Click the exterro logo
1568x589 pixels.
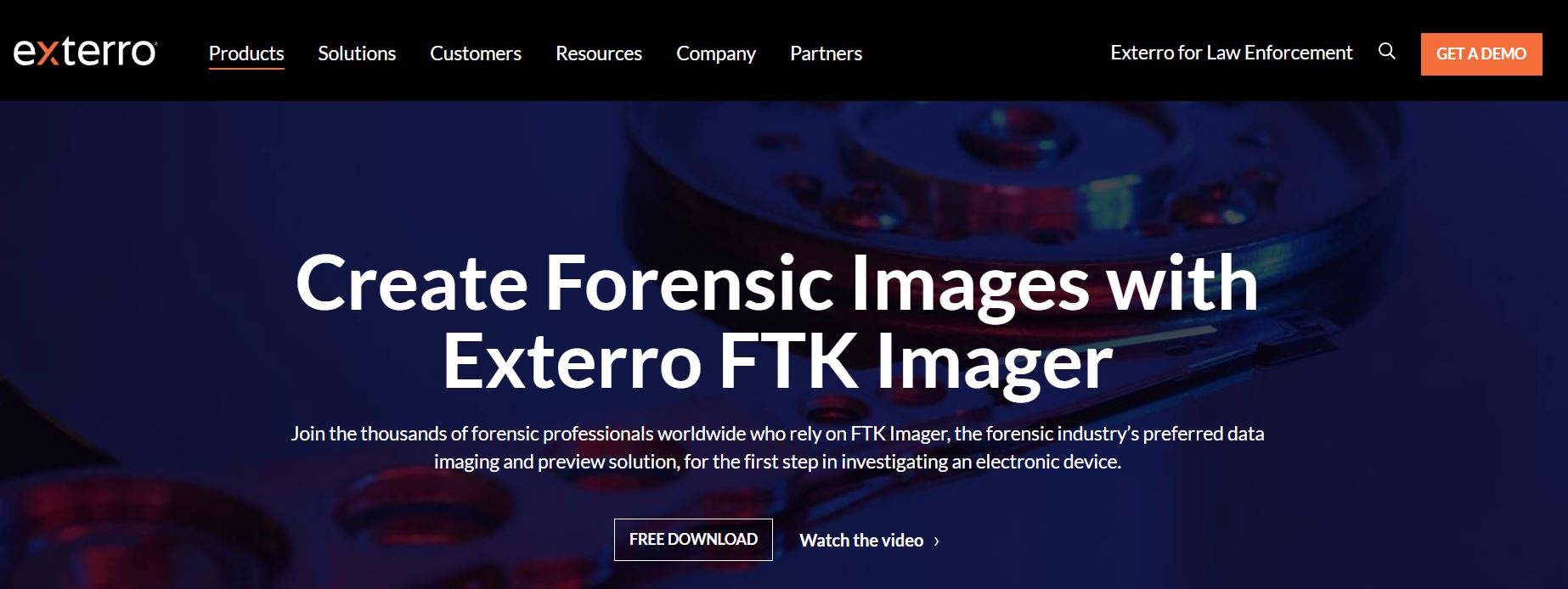coord(85,53)
